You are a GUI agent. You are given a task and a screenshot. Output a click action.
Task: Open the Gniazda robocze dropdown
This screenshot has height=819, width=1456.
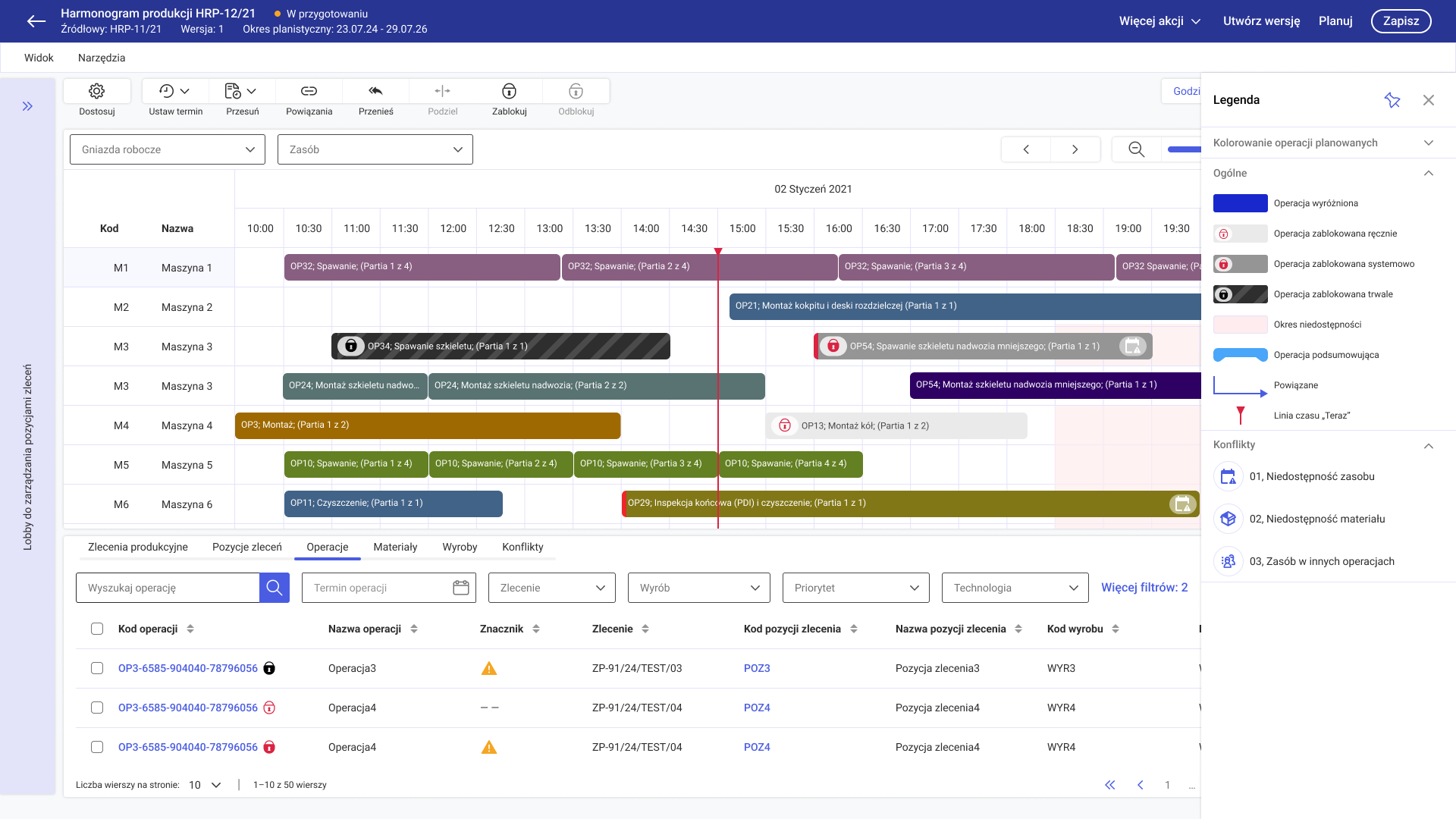click(168, 149)
